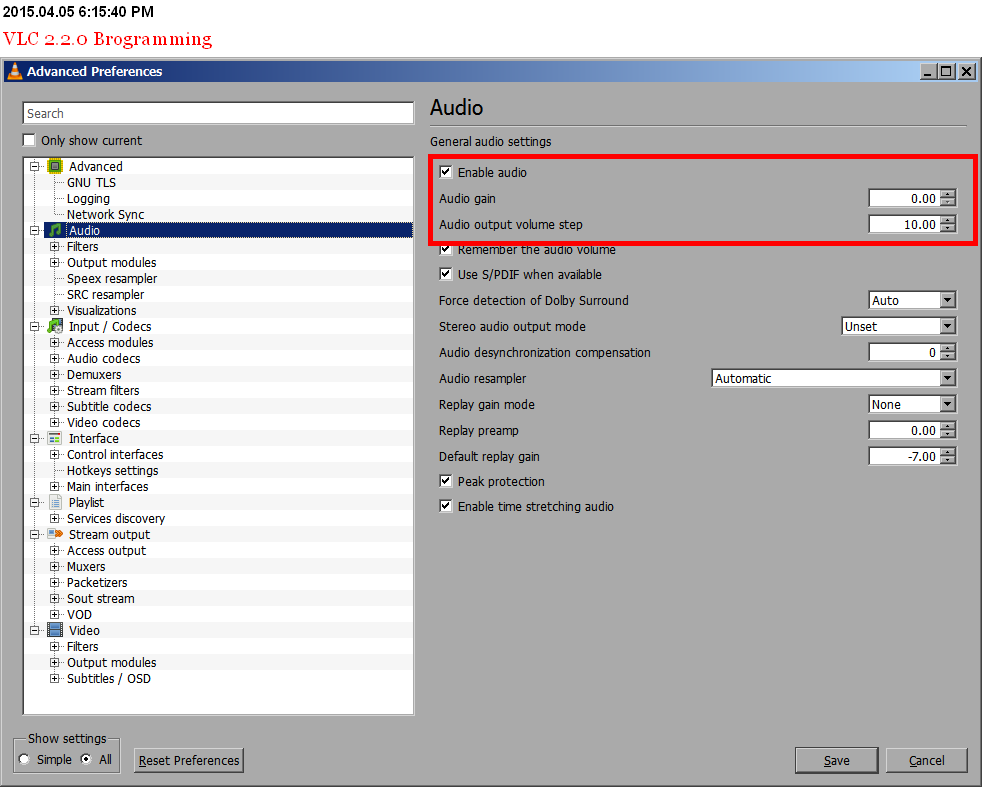Toggle the Peak protection checkbox
982x787 pixels.
(x=445, y=481)
